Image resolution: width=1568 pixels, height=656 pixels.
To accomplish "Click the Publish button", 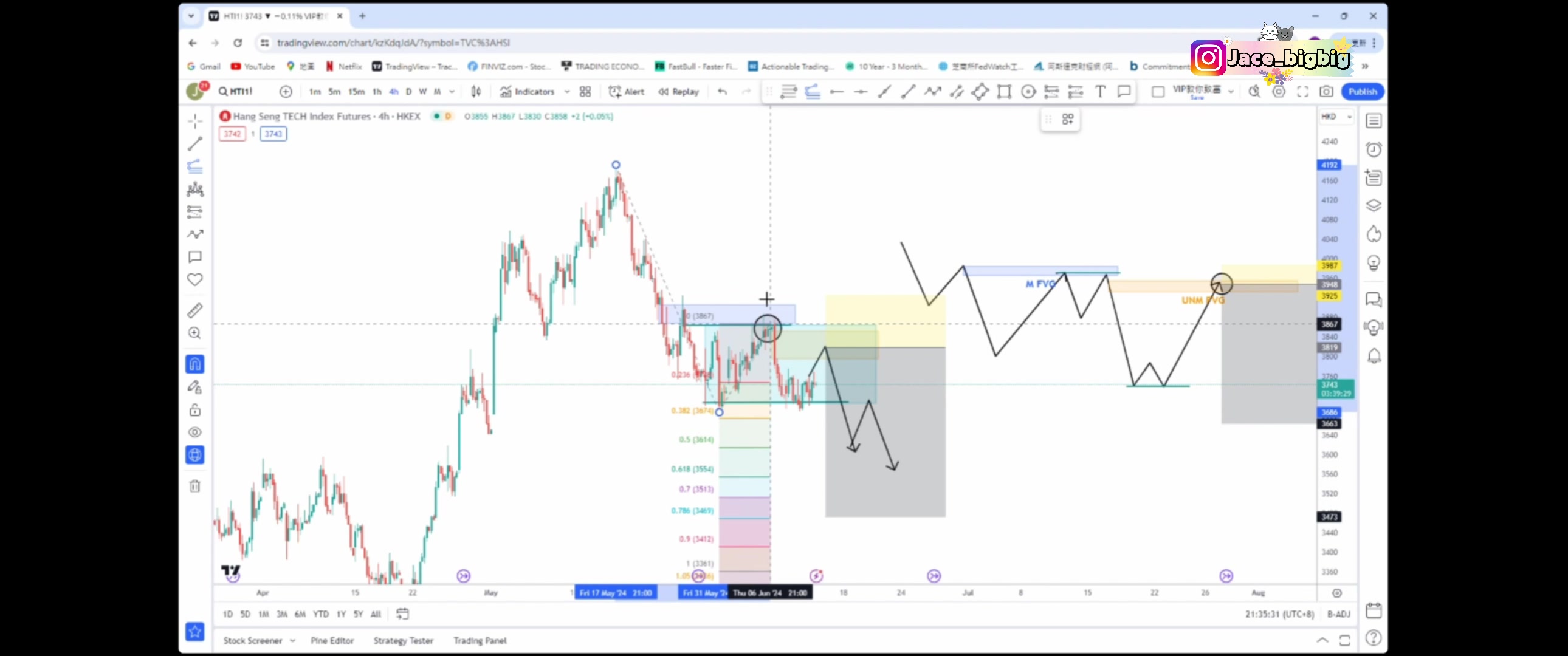I will pos(1362,91).
